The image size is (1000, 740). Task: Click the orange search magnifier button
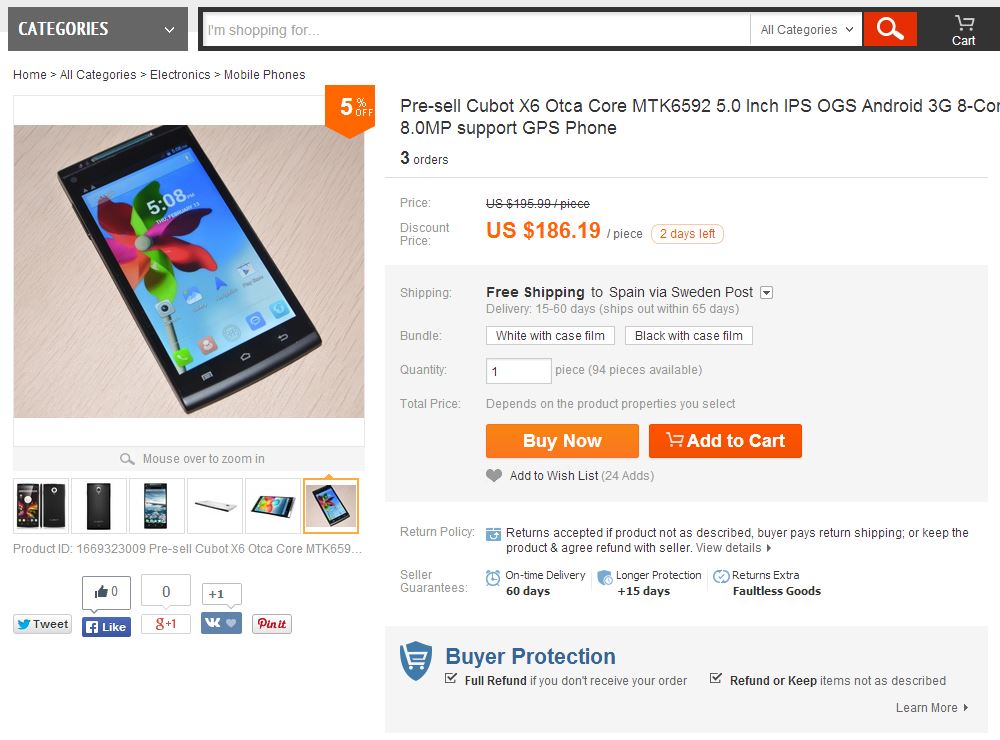(890, 29)
